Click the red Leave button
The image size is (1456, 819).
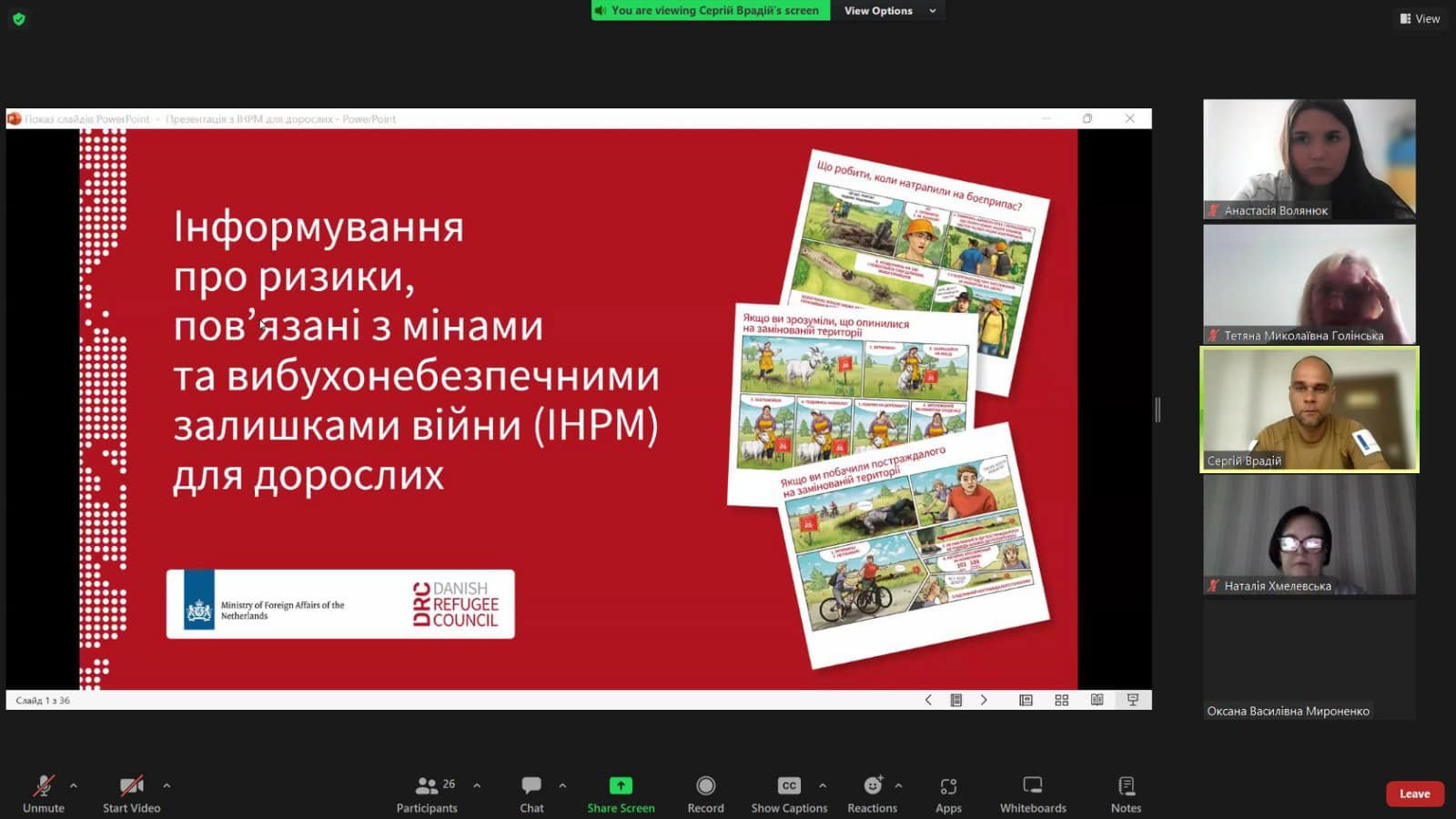point(1414,794)
